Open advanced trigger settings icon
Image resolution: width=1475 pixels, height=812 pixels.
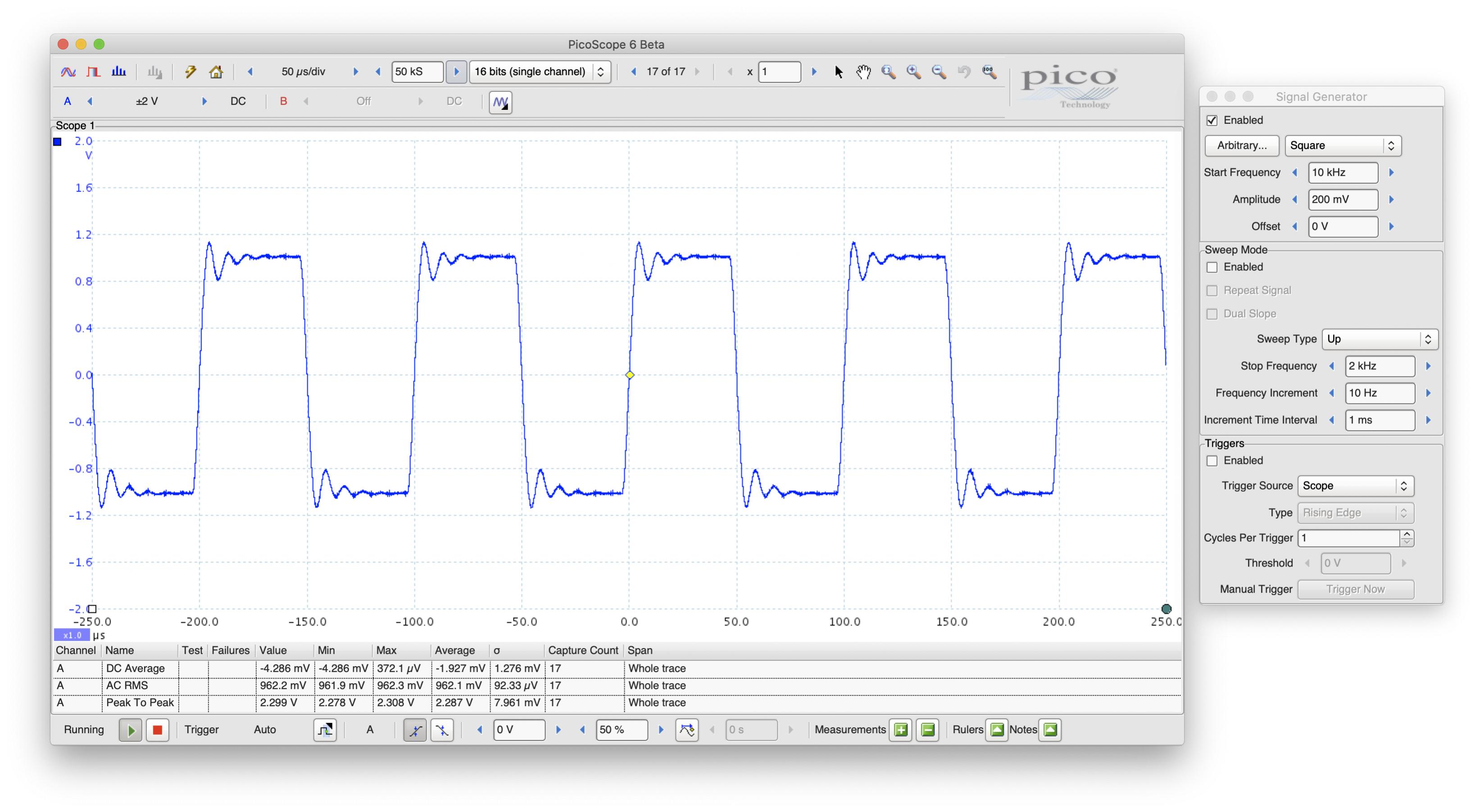click(x=325, y=730)
